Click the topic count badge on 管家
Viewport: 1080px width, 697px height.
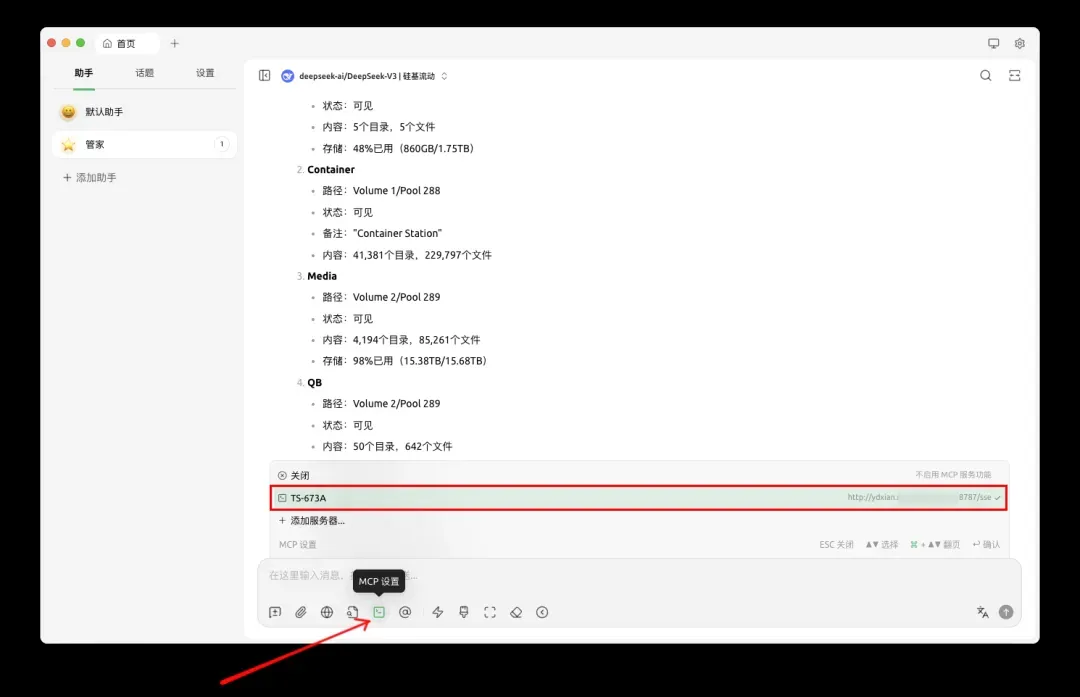coord(222,144)
